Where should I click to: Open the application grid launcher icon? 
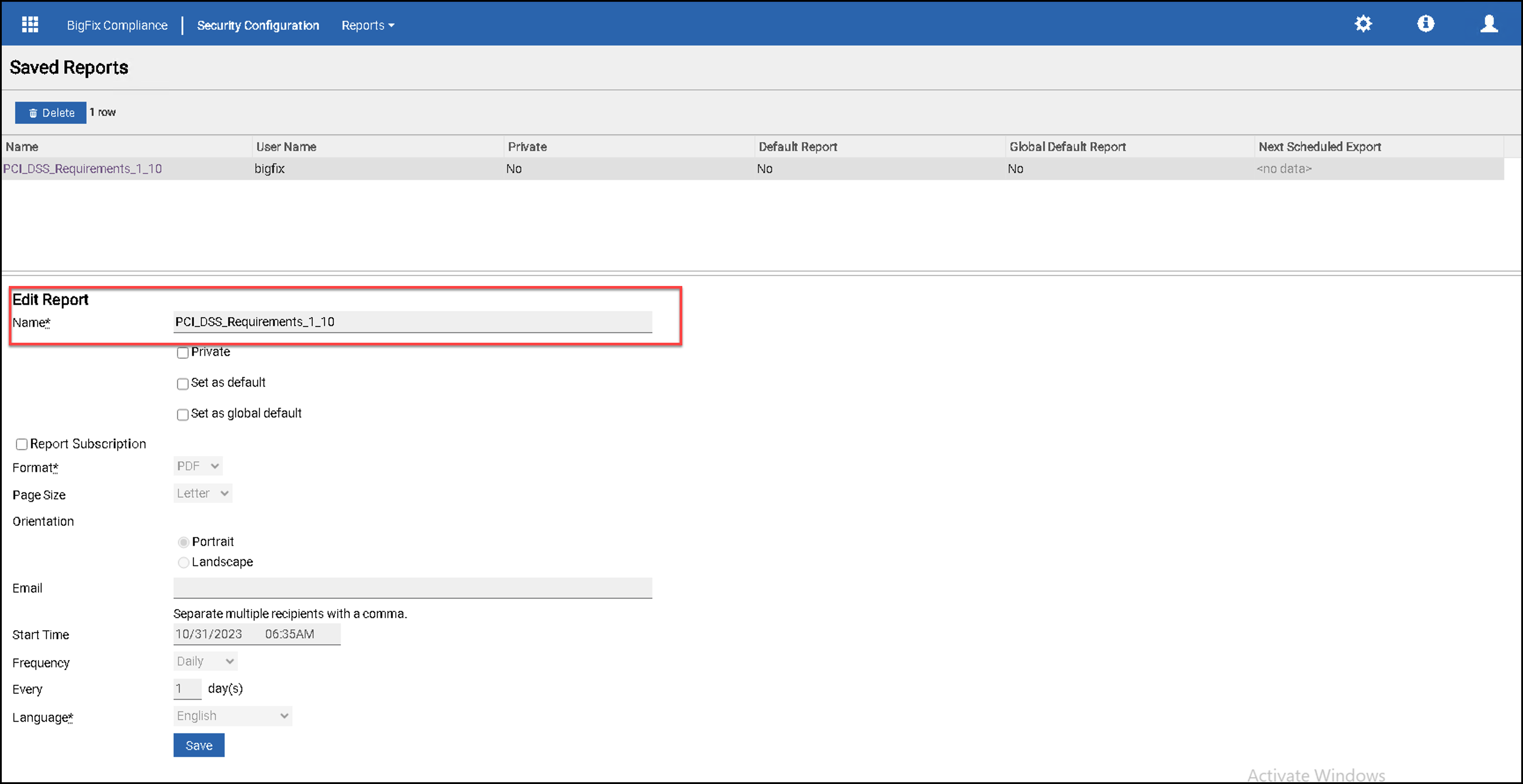[30, 25]
